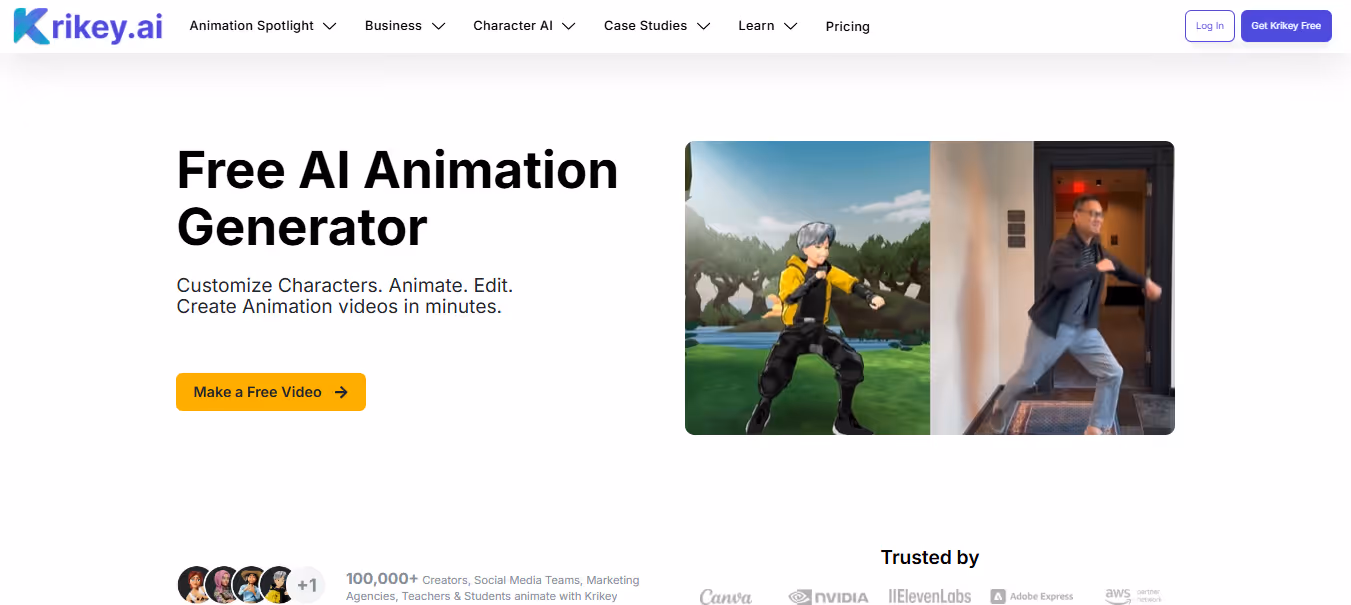Click the arrow in Make a Free Video
The width and height of the screenshot is (1351, 605).
[x=341, y=392]
